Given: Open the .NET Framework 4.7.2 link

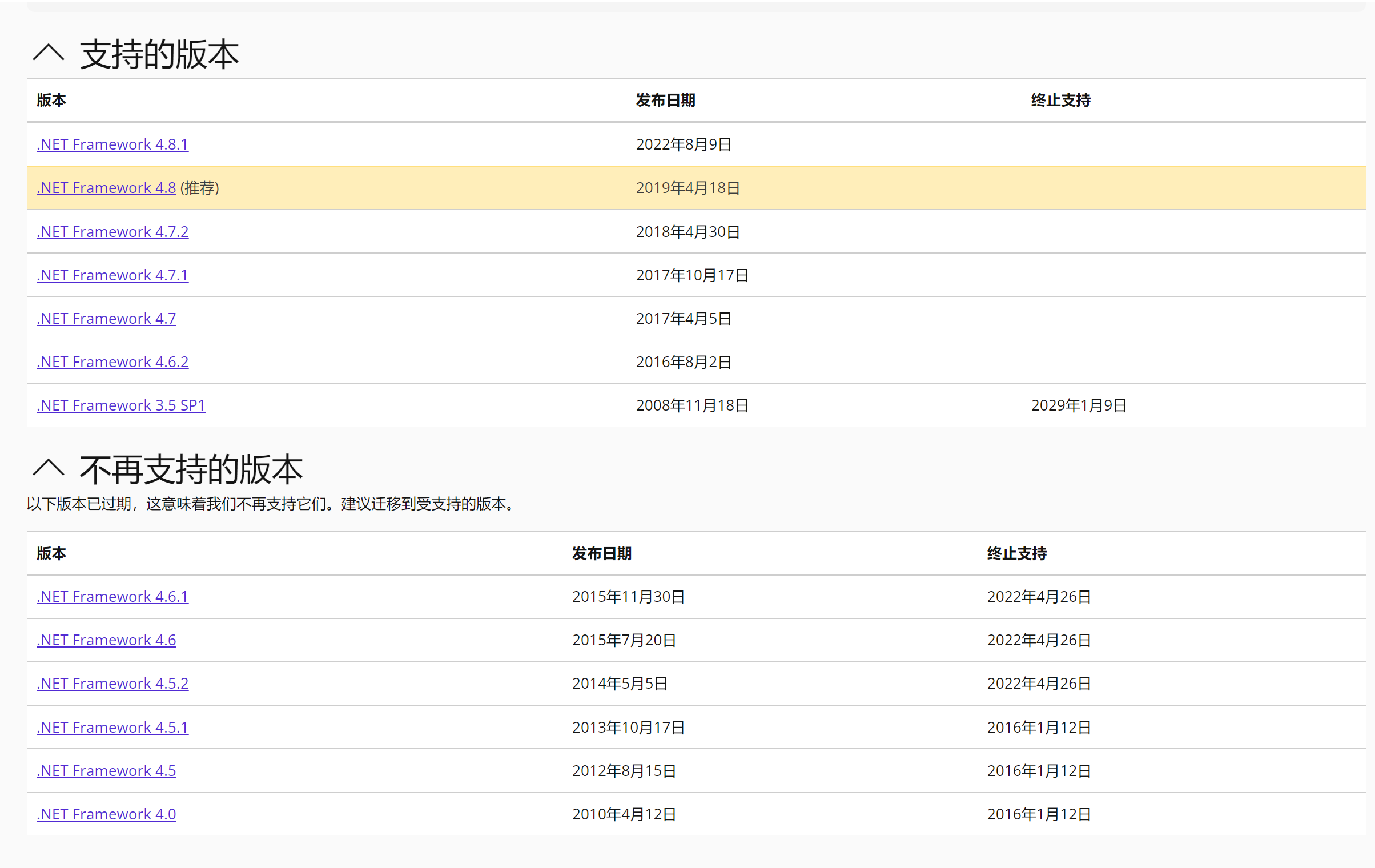Looking at the screenshot, I should coord(112,232).
